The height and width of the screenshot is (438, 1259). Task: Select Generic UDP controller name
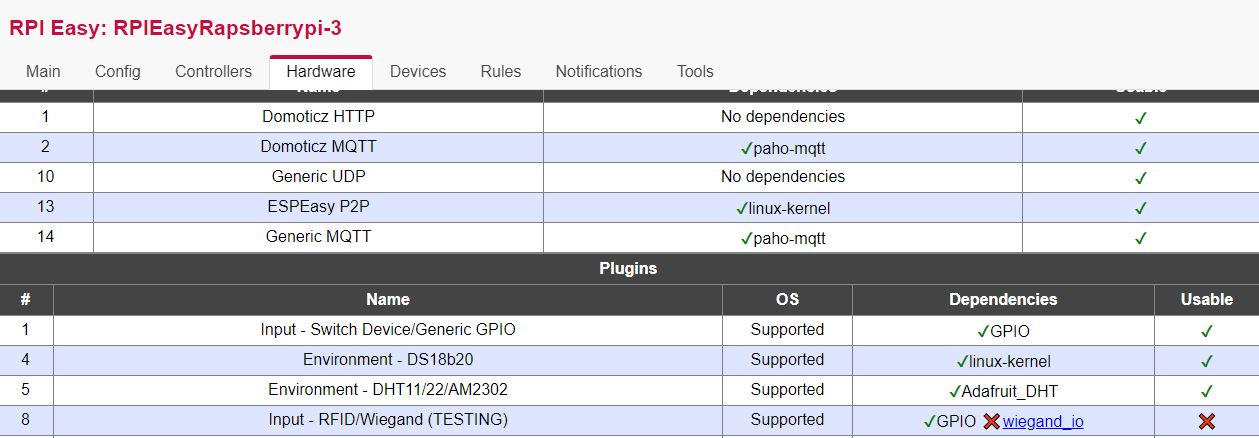click(319, 177)
